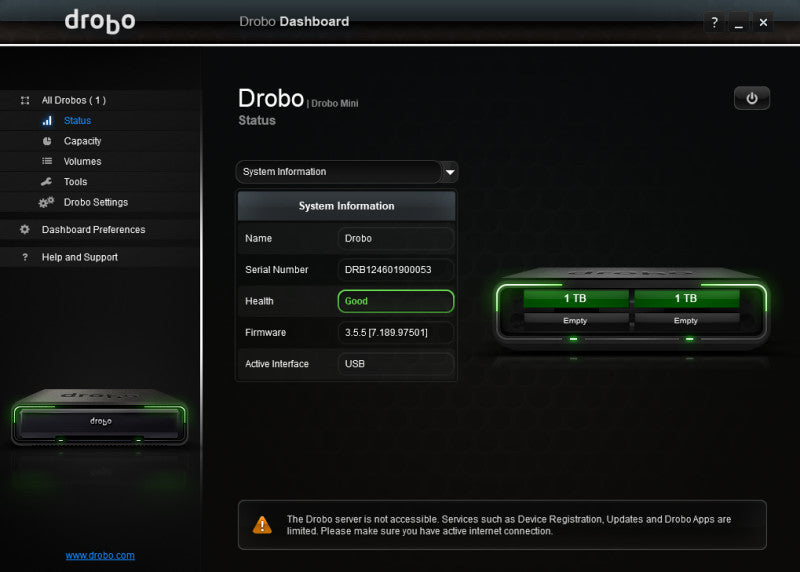Click the Drobo Settings gears icon
The width and height of the screenshot is (800, 572).
[46, 202]
